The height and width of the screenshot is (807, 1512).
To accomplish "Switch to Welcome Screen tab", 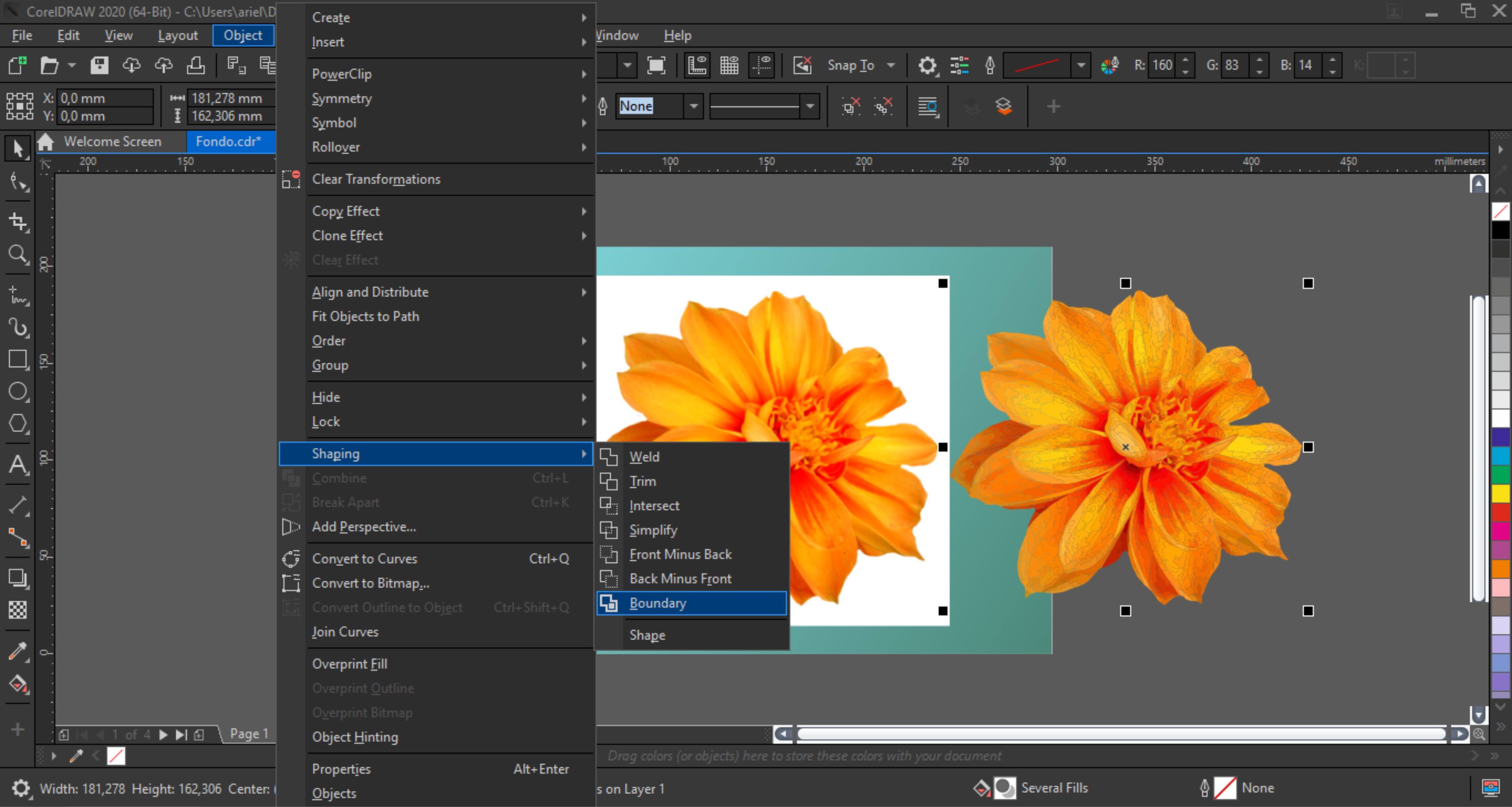I will coord(112,141).
